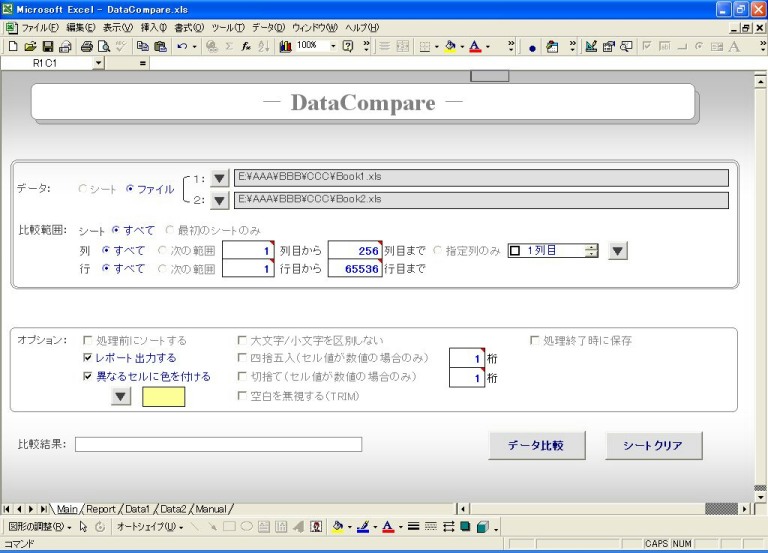The height and width of the screenshot is (553, 768).
Task: Open the オートシェイプ dropdown menu
Action: (150, 526)
